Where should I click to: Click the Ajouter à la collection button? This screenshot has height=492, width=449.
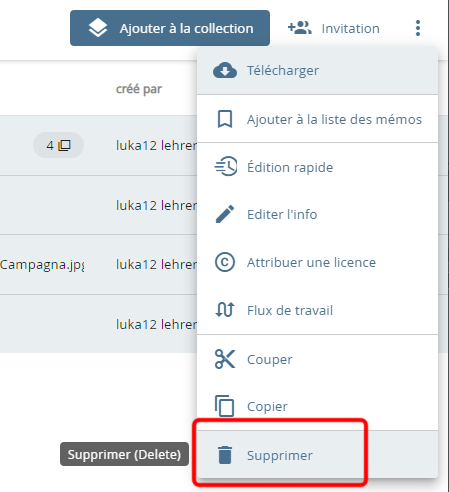point(170,28)
